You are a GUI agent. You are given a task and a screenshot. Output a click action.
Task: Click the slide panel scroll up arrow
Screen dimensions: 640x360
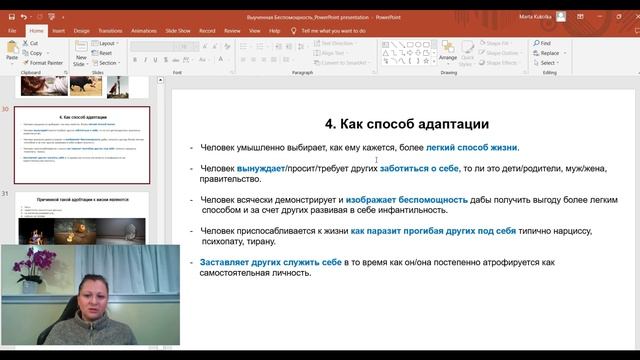160,80
